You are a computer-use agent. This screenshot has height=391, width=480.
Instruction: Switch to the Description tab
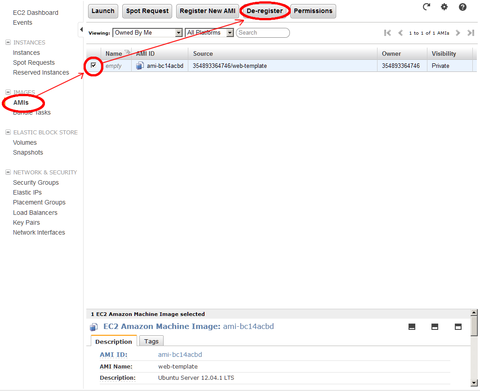[x=113, y=341]
